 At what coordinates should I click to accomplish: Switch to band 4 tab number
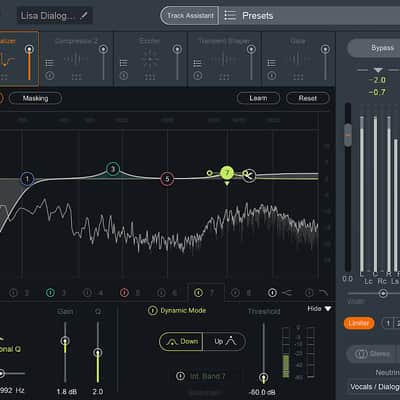coord(100,293)
